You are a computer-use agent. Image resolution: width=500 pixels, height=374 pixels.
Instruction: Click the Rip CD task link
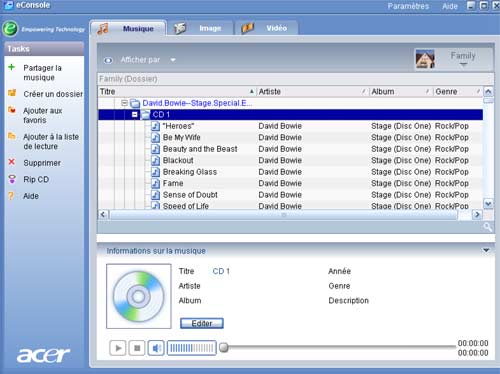tap(36, 179)
